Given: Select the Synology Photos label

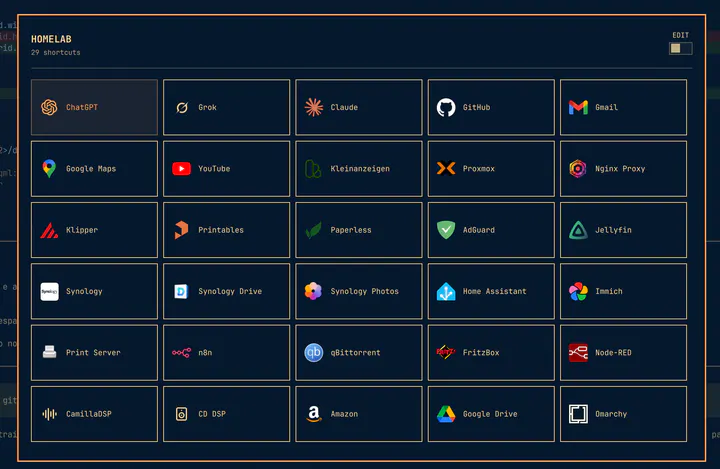Looking at the screenshot, I should 365,292.
